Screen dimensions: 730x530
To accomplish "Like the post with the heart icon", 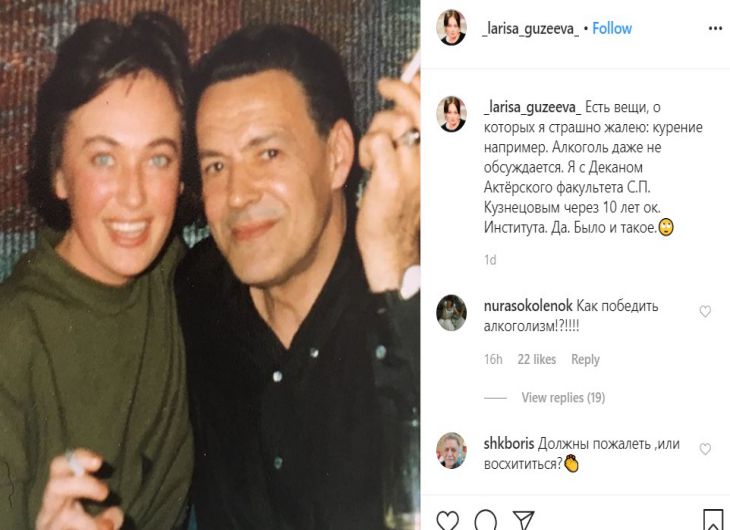I will click(x=448, y=520).
